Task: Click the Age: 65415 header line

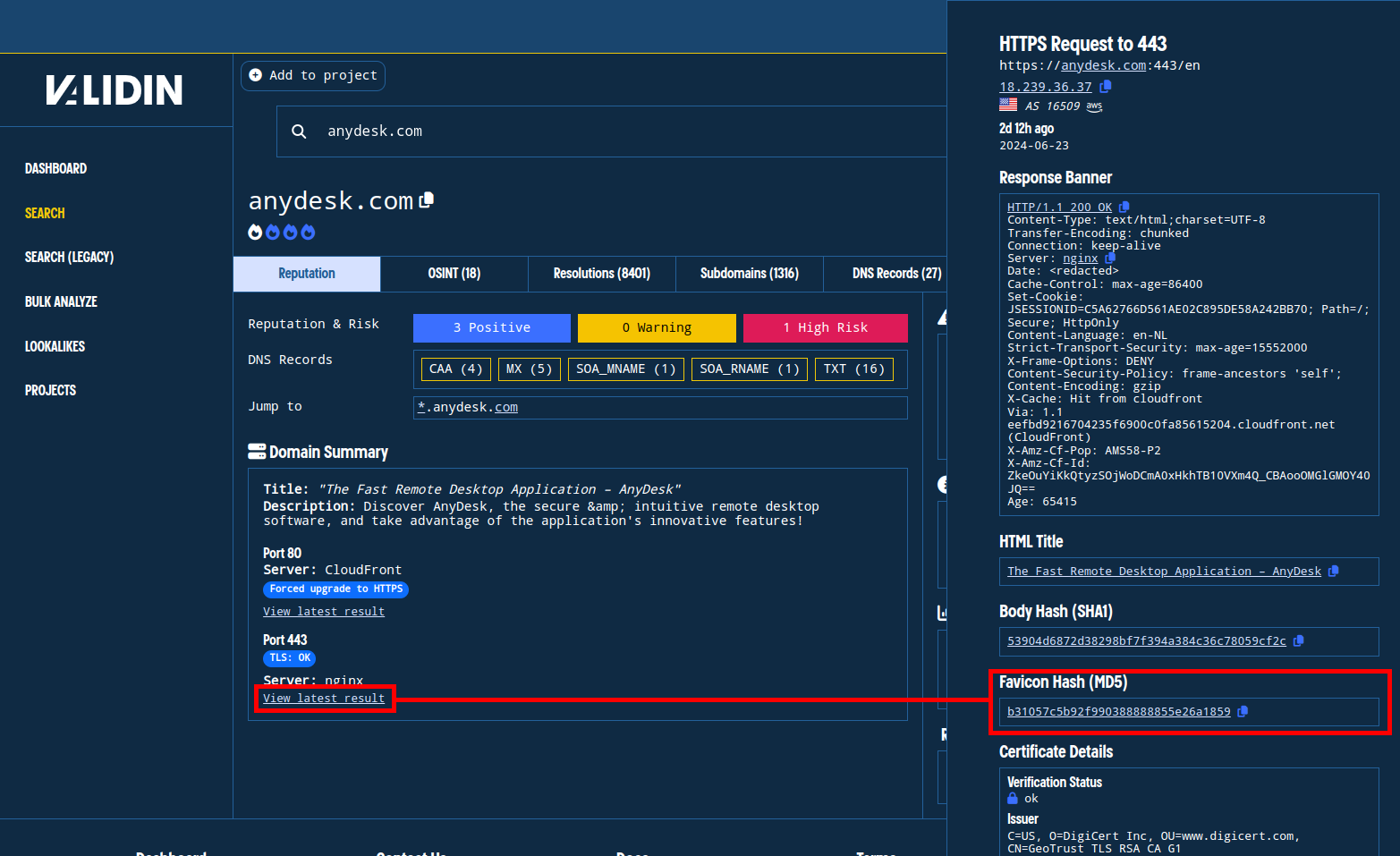Action: coord(1042,502)
